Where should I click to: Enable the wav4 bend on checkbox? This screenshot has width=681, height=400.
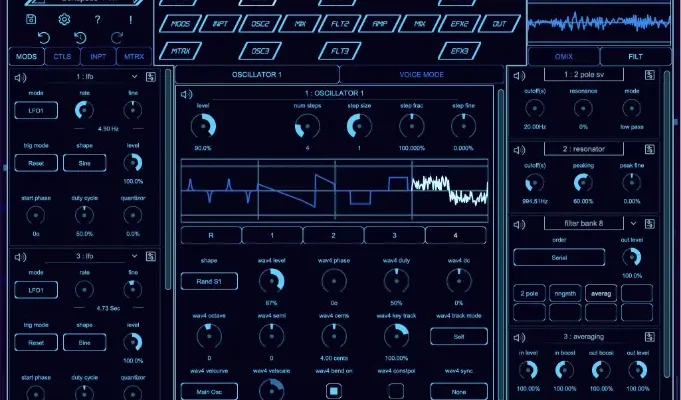(x=335, y=390)
